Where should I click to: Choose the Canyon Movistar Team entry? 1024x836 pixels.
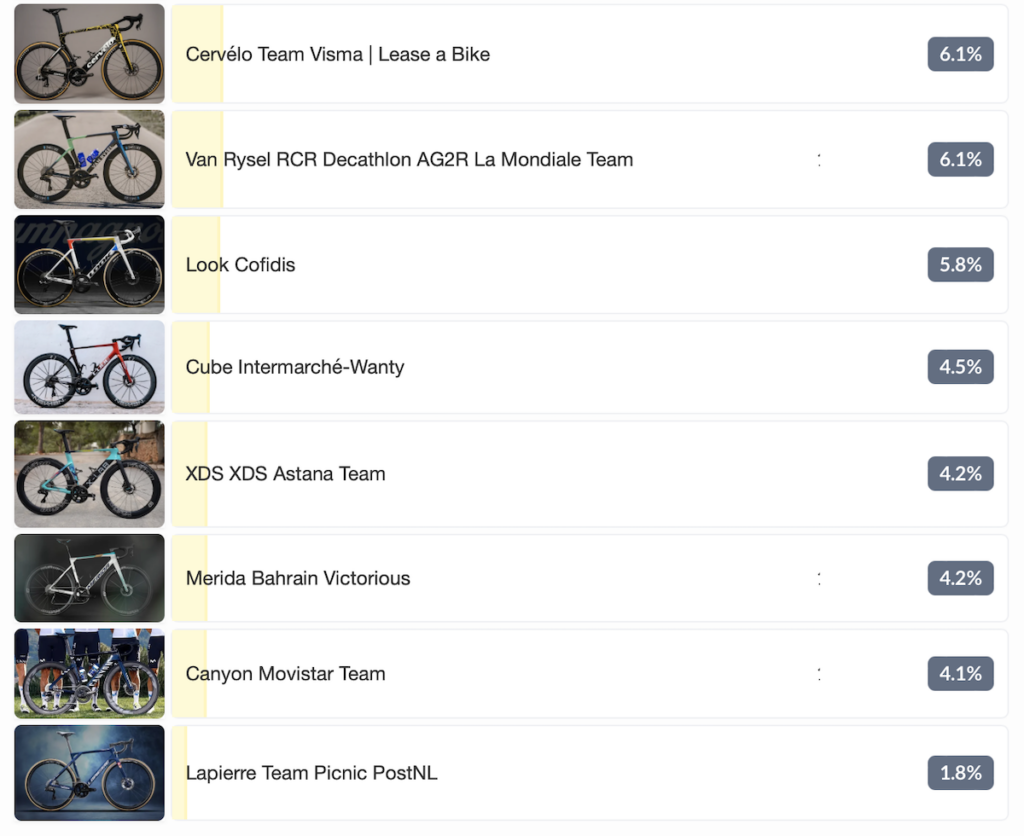tap(590, 673)
